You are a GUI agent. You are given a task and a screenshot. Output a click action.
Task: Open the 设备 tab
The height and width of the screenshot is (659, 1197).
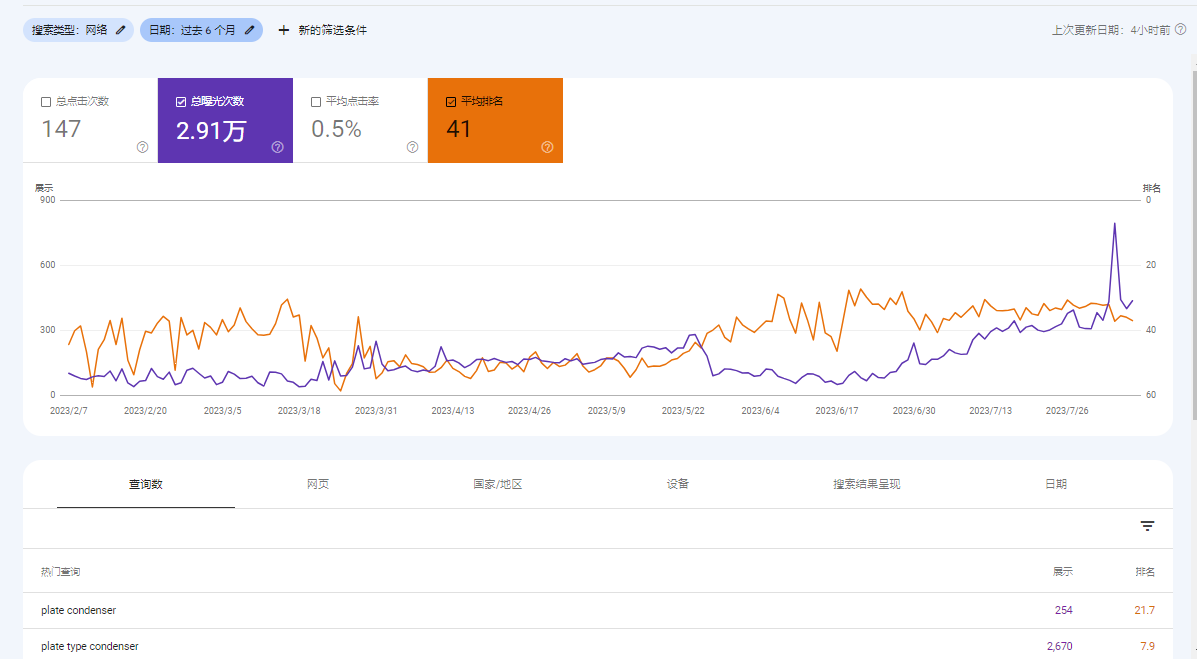pyautogui.click(x=678, y=484)
